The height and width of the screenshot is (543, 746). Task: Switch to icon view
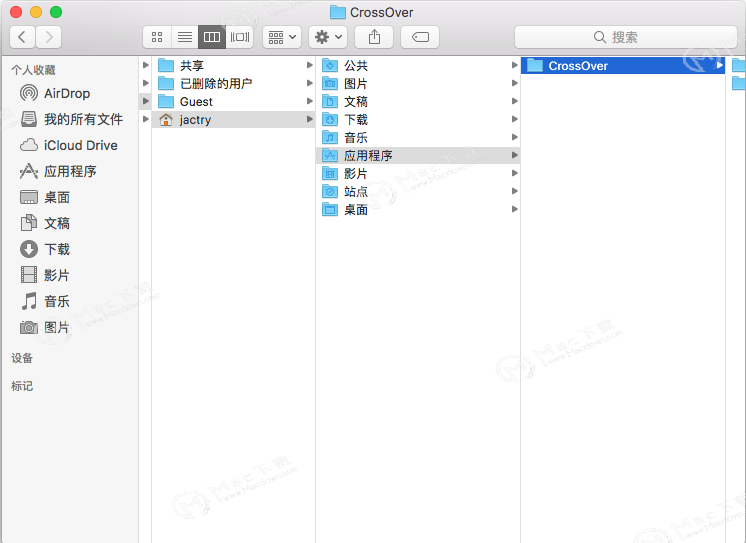tap(157, 37)
